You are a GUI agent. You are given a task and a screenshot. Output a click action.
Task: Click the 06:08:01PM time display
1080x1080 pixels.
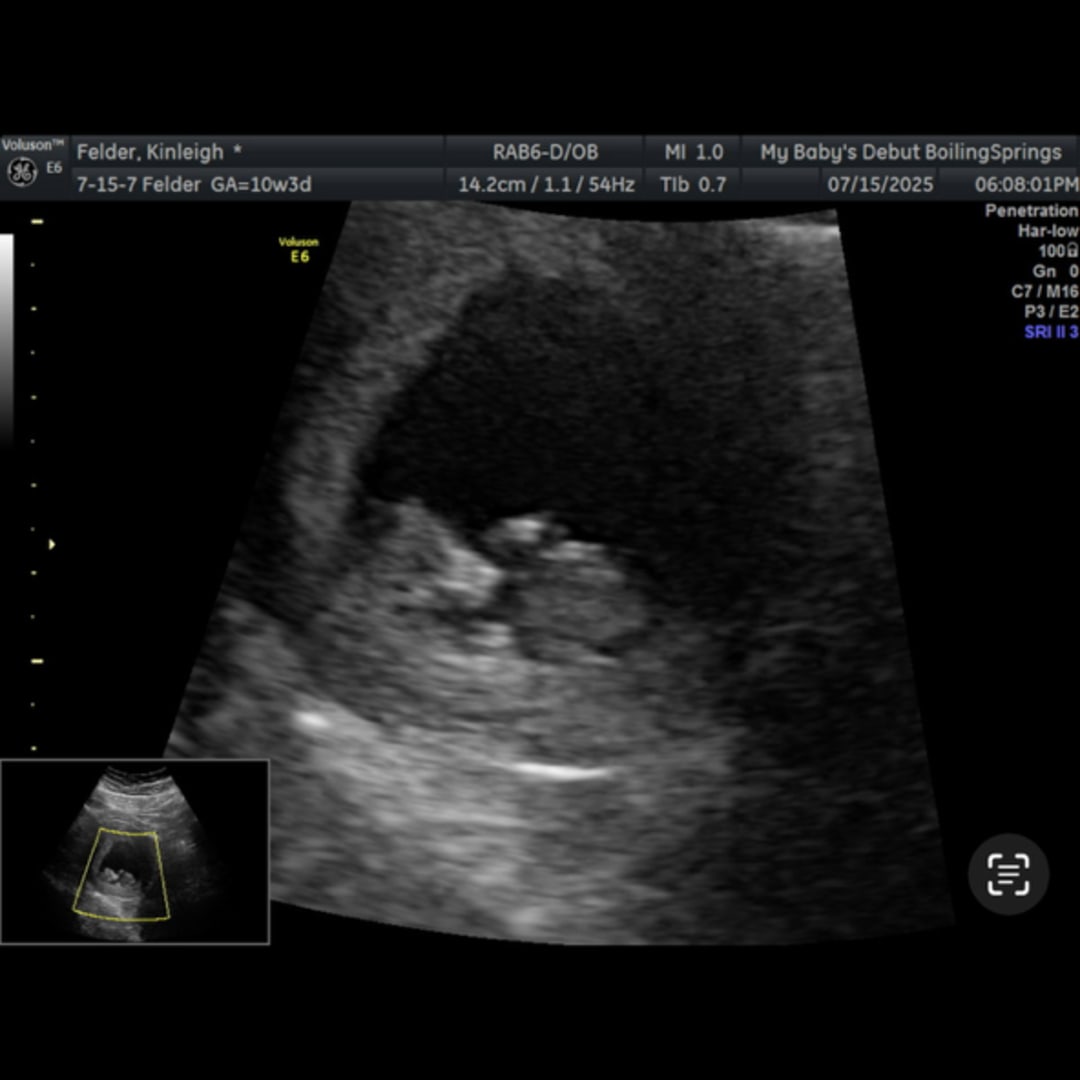(x=1026, y=184)
